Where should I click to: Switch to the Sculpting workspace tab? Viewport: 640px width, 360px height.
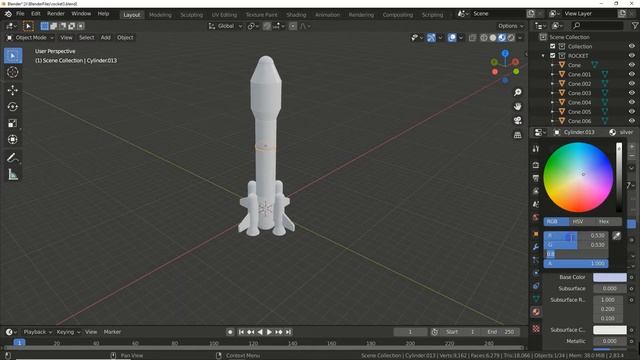click(x=191, y=15)
